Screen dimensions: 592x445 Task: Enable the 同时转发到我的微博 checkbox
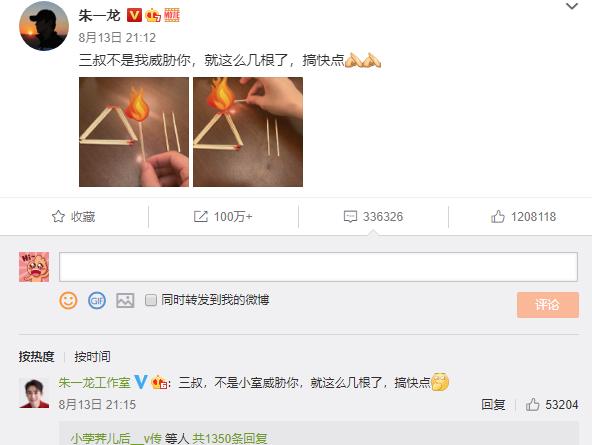tap(151, 300)
